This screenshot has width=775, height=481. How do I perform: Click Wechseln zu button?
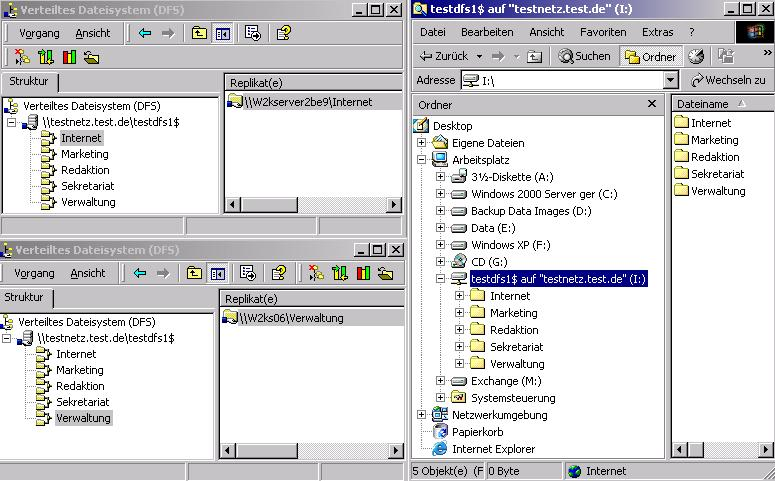pyautogui.click(x=728, y=80)
